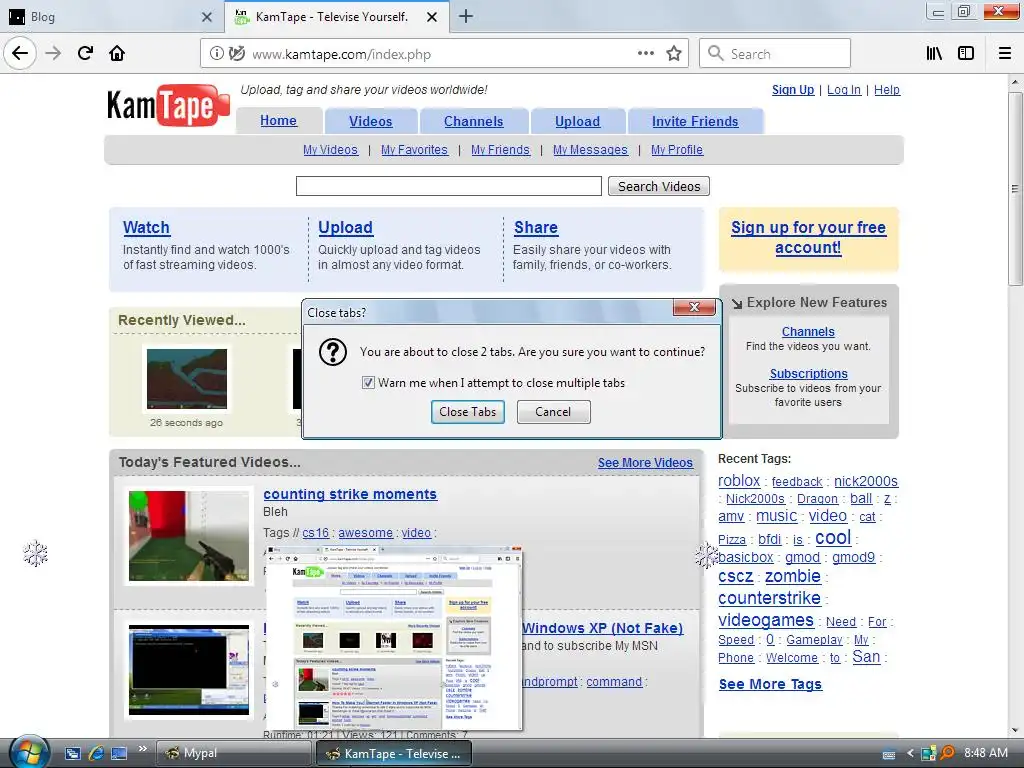Open the browser home page icon
The image size is (1024, 768).
(117, 54)
